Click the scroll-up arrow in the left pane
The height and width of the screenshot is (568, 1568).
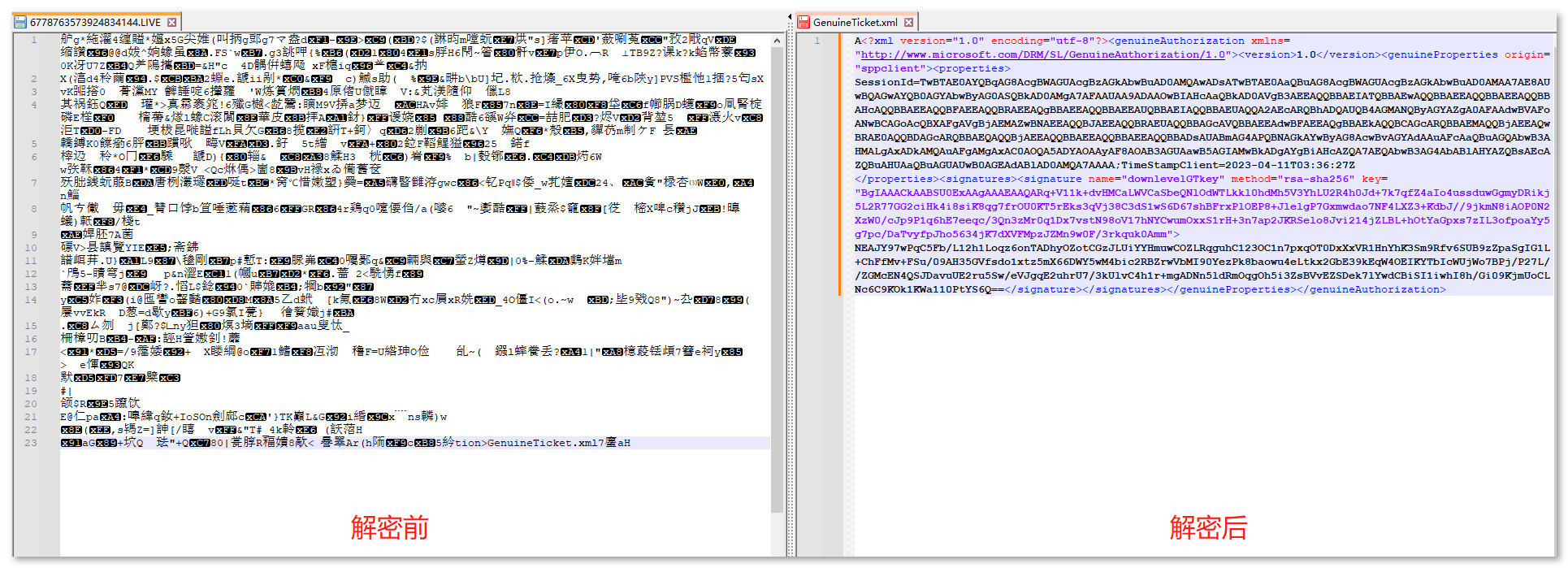(777, 40)
